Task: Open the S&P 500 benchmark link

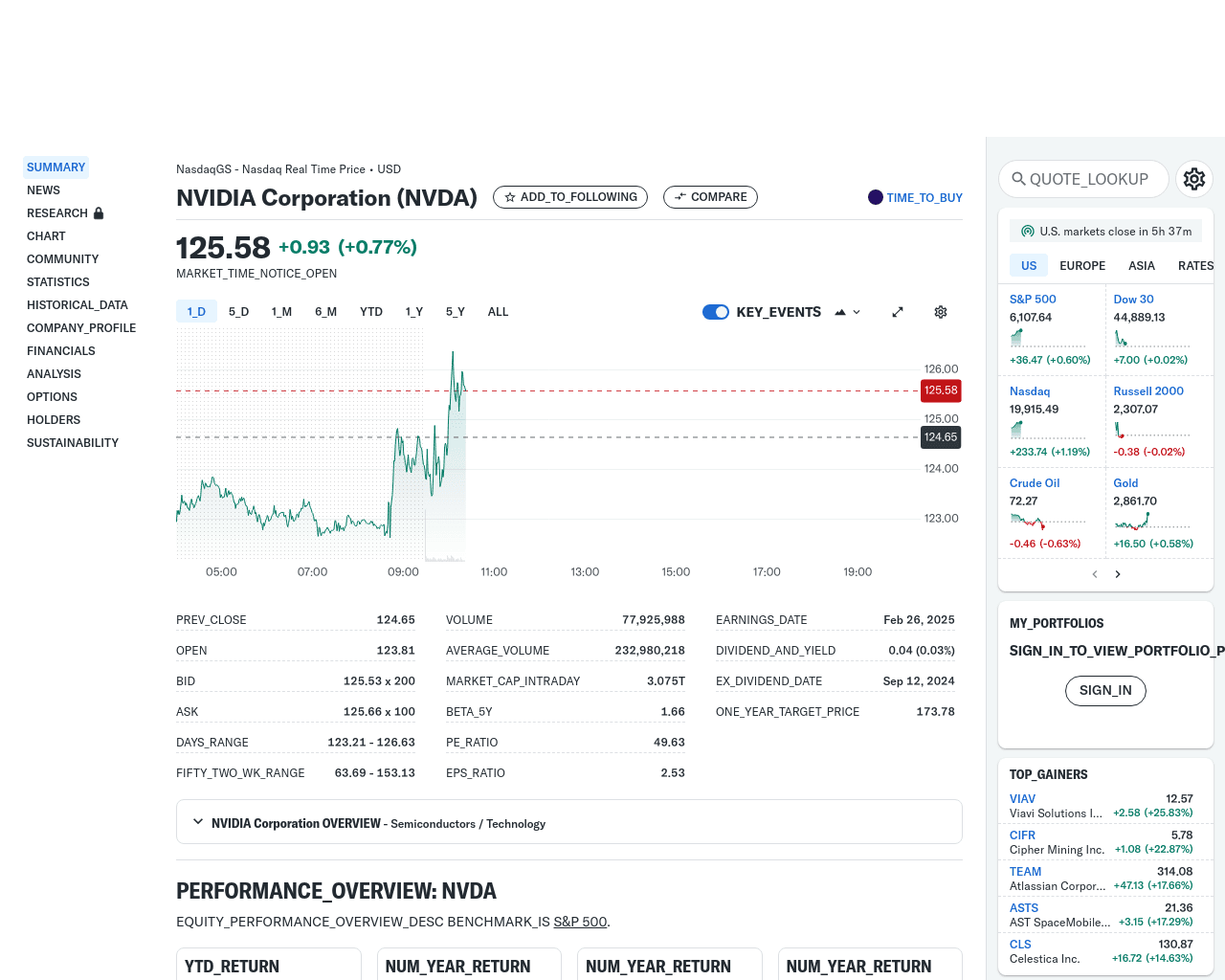Action: 580,922
